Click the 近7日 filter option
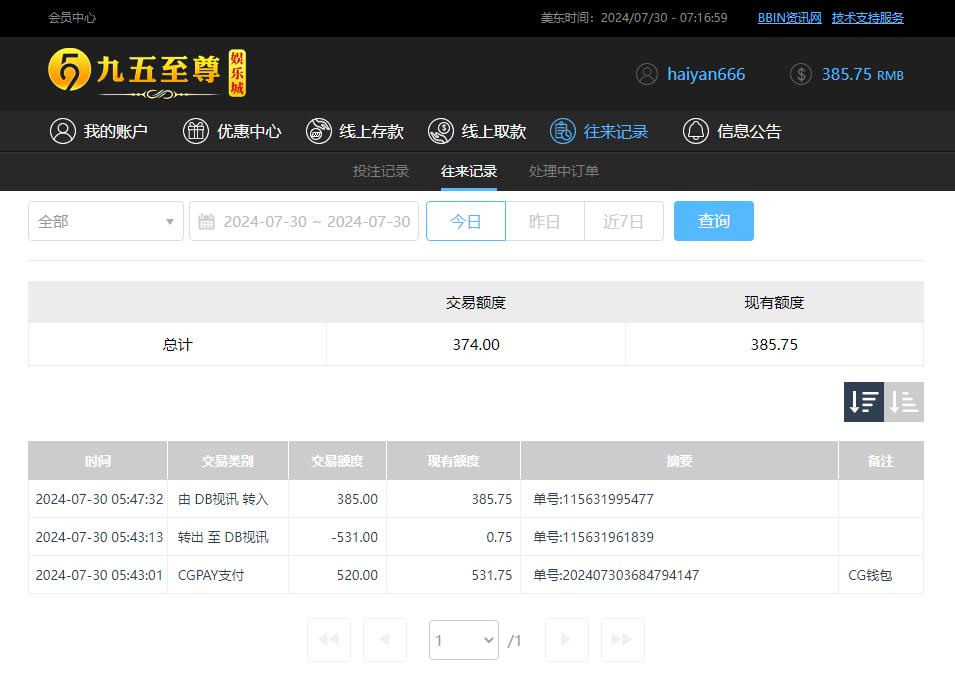Image resolution: width=955 pixels, height=675 pixels. point(623,221)
